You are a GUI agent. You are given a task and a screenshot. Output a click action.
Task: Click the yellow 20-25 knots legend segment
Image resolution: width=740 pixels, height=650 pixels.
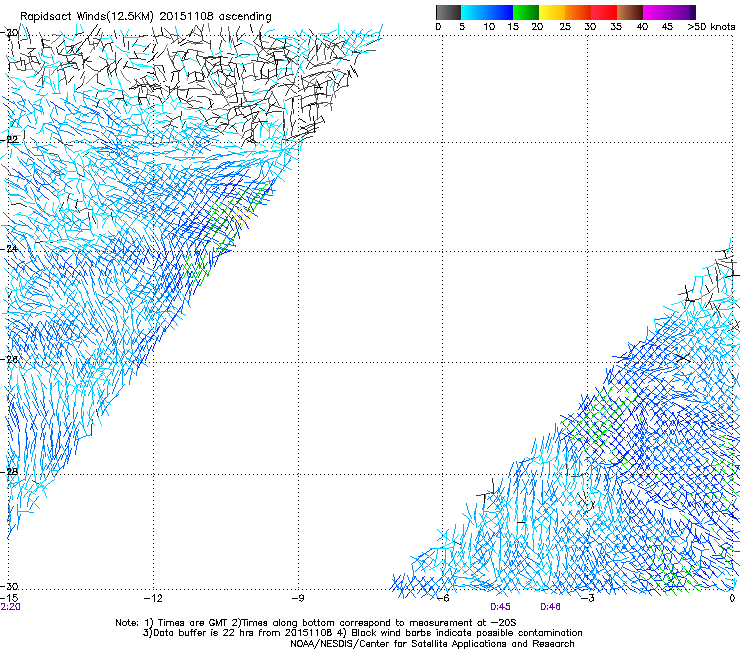552,12
